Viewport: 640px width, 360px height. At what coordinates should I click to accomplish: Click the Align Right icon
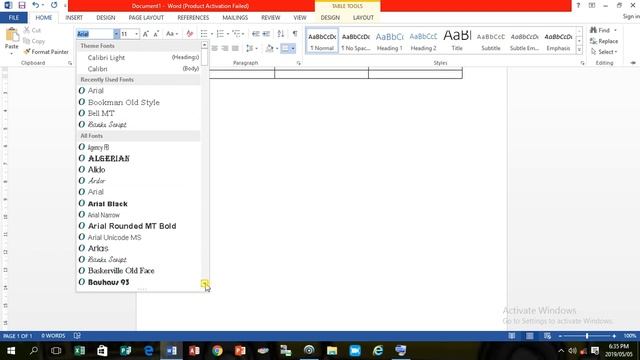tap(225, 48)
